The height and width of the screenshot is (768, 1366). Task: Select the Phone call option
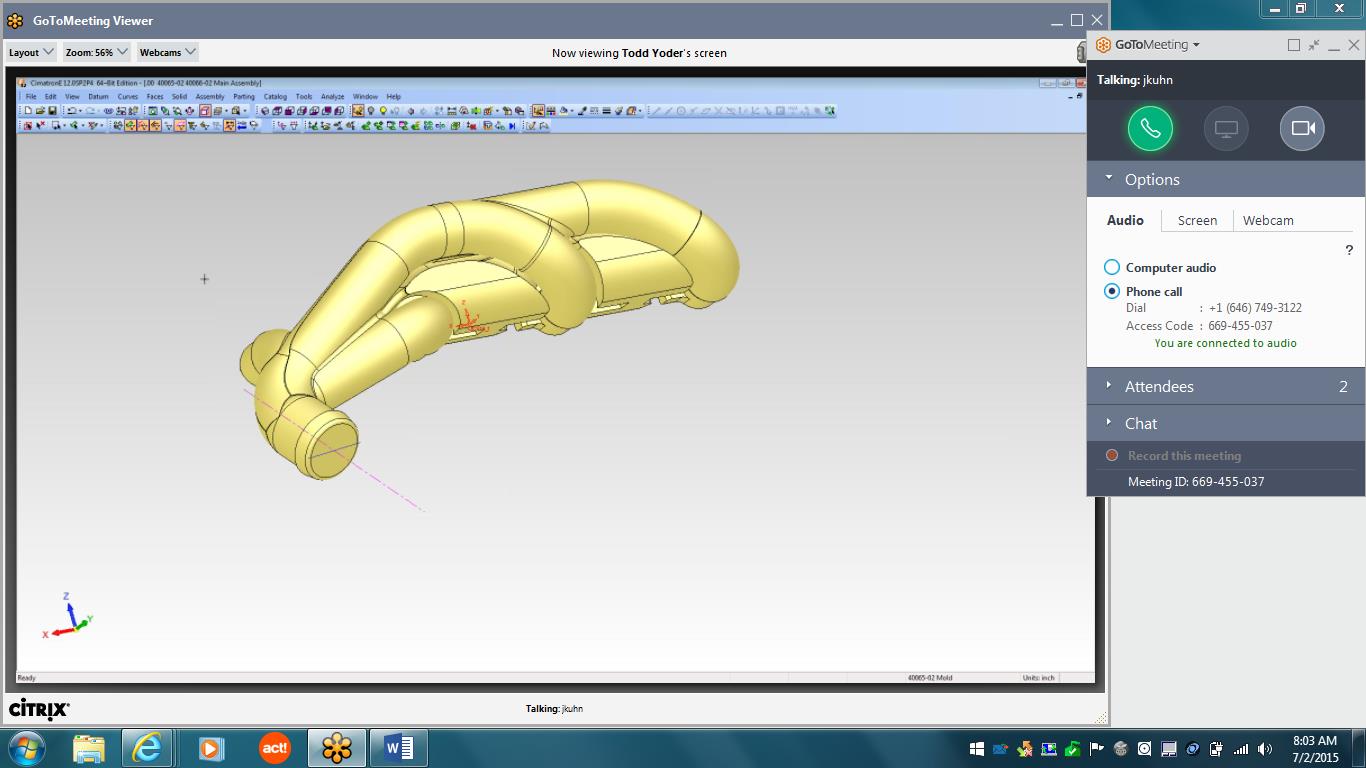[1112, 291]
